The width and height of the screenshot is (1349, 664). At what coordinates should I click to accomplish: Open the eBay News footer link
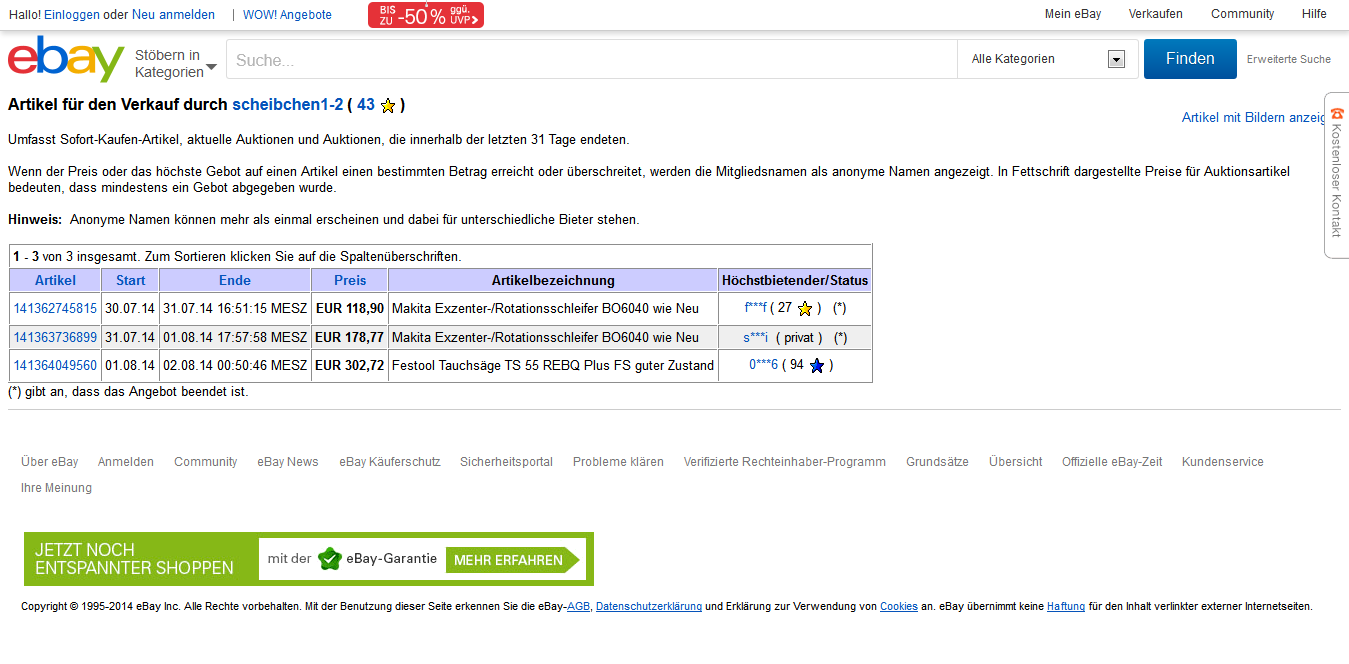[x=288, y=462]
